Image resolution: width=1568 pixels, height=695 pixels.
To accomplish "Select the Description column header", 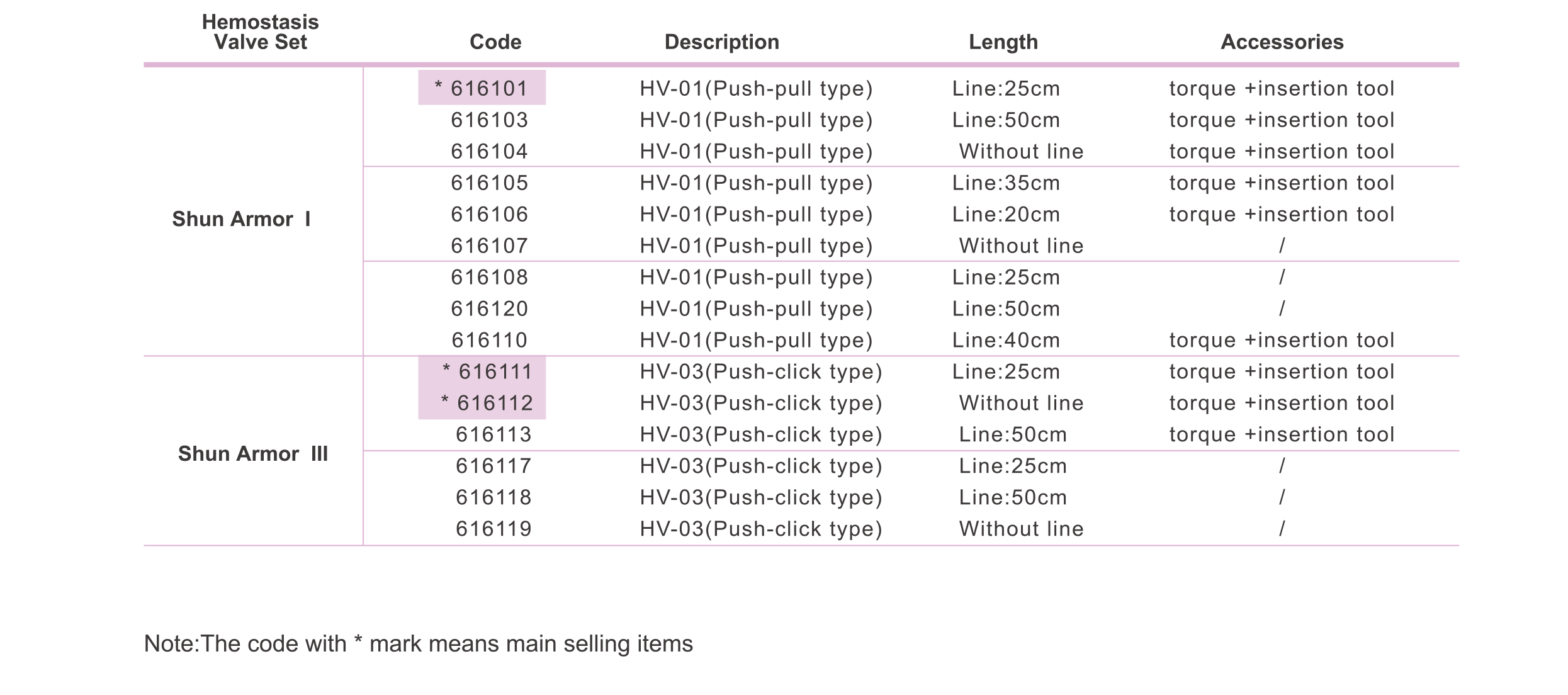I will pyautogui.click(x=721, y=42).
